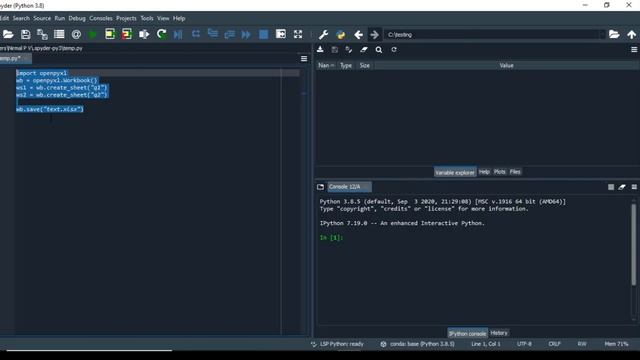Click the debug step into icon
The width and height of the screenshot is (640, 360).
tap(213, 34)
